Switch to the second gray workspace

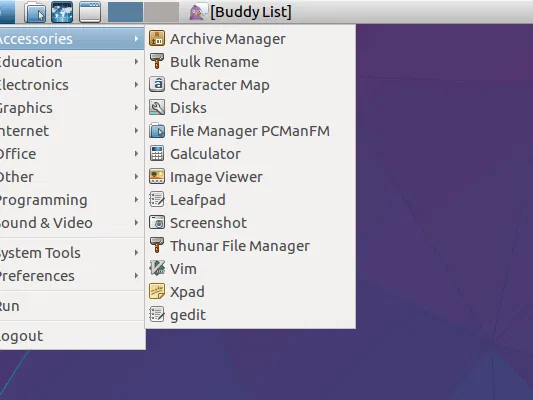(161, 12)
